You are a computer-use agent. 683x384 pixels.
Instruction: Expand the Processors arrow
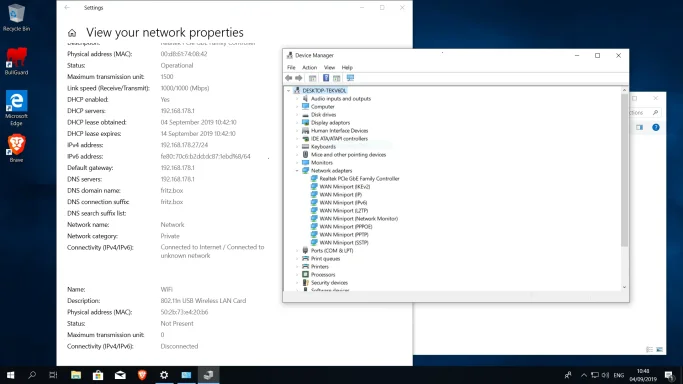click(x=298, y=275)
